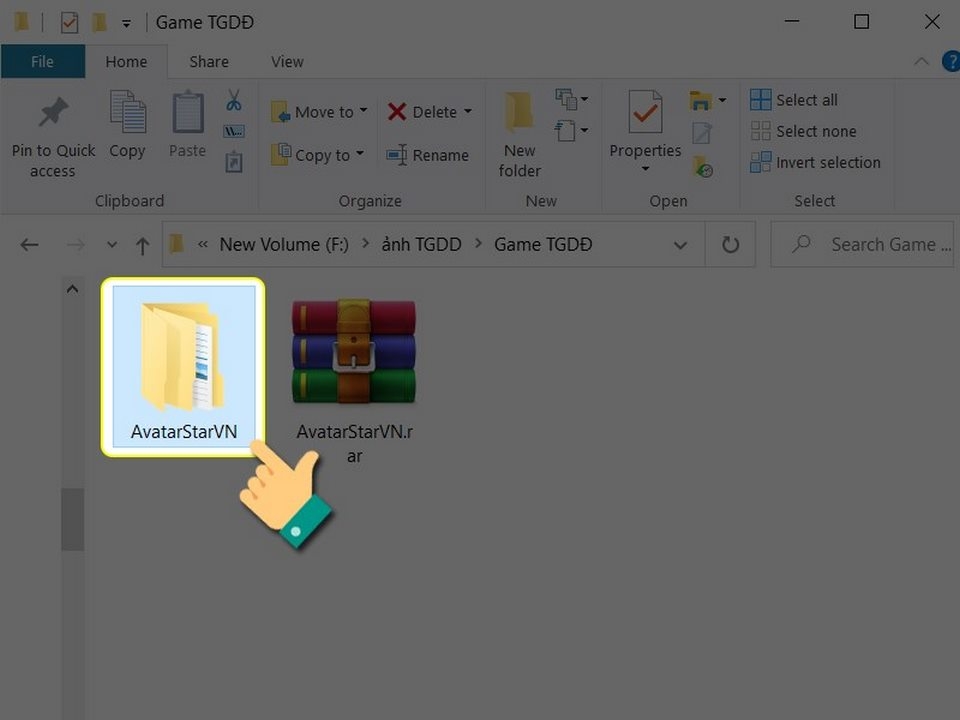Viewport: 960px width, 720px height.
Task: Click ảnh TGDD in the address bar
Action: point(421,244)
